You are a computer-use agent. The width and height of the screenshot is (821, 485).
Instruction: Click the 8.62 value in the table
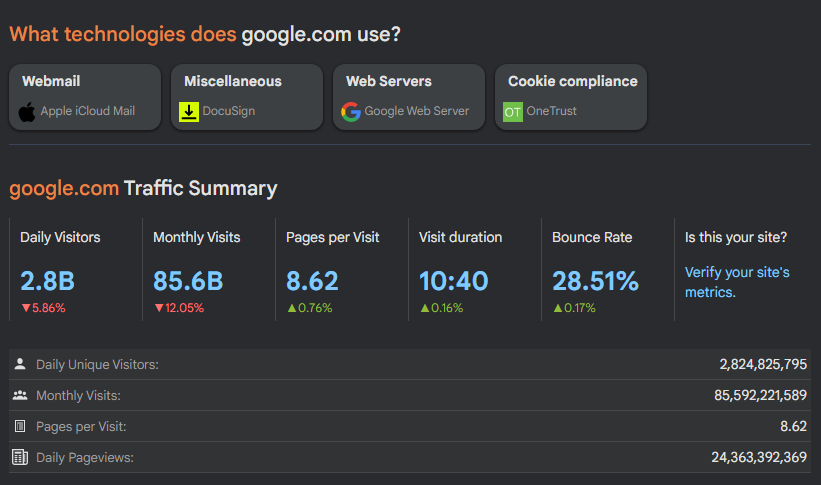[x=793, y=426]
